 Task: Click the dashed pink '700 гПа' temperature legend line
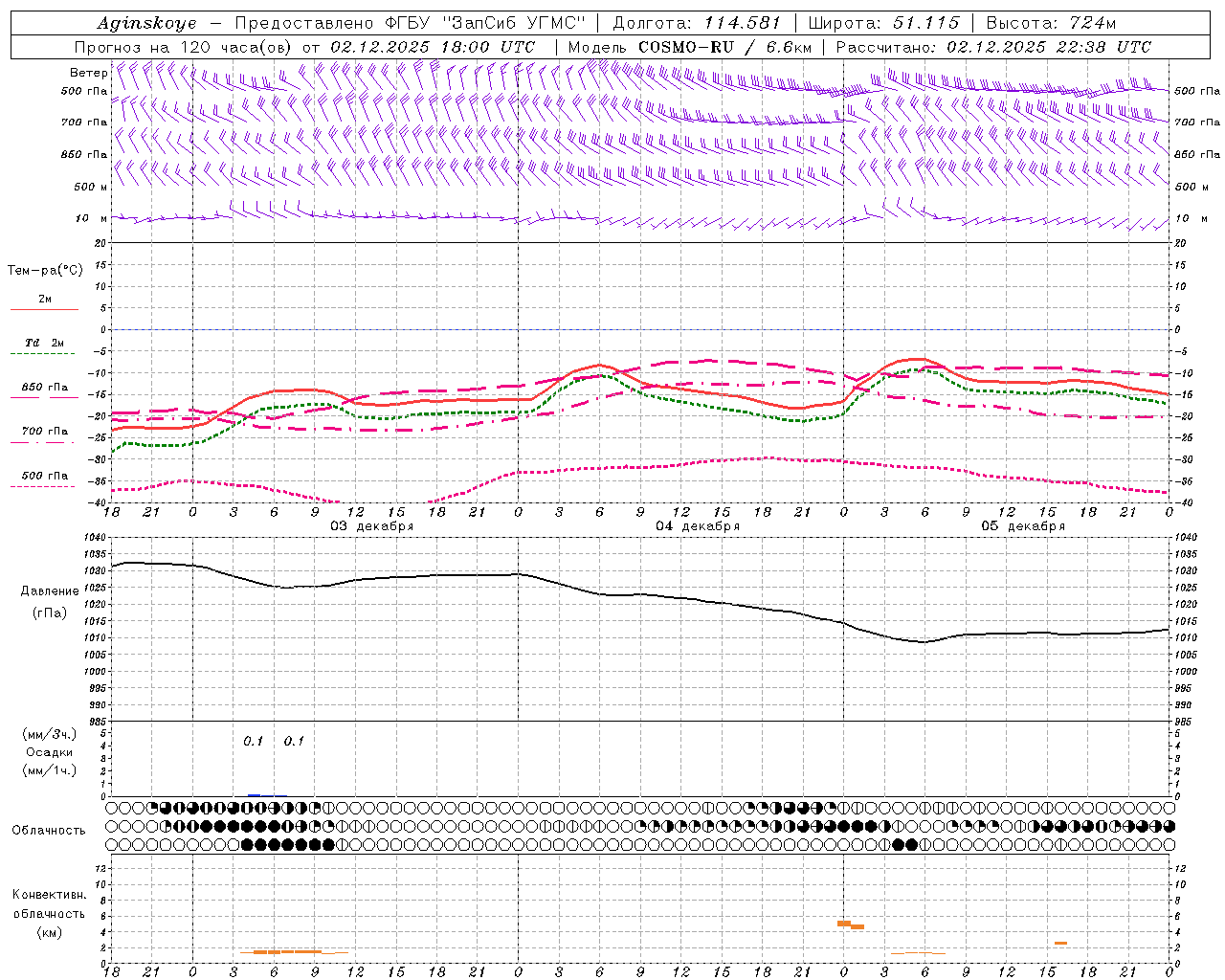click(x=44, y=442)
